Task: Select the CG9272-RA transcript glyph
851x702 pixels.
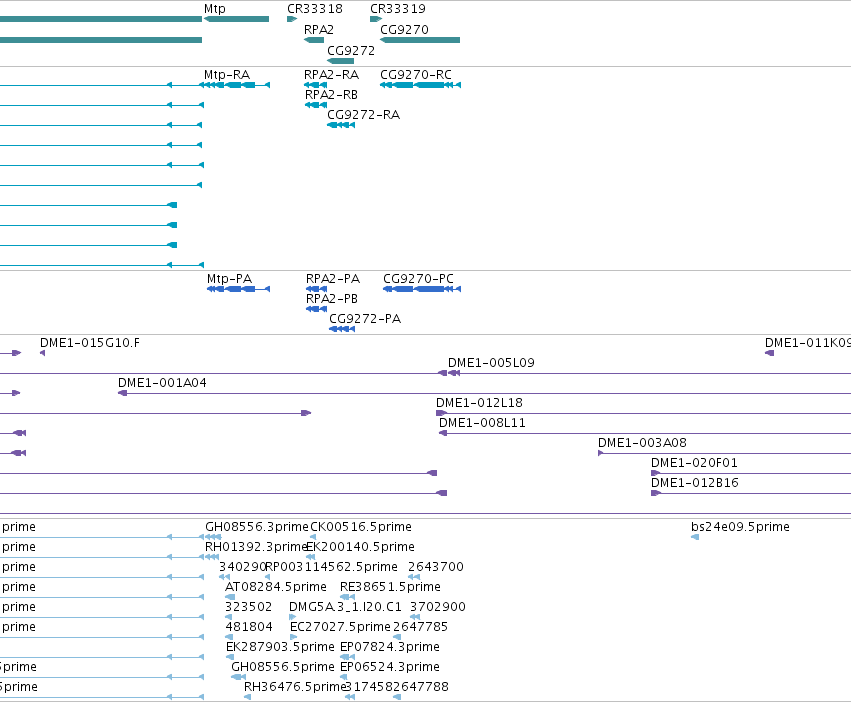Action: click(x=341, y=125)
